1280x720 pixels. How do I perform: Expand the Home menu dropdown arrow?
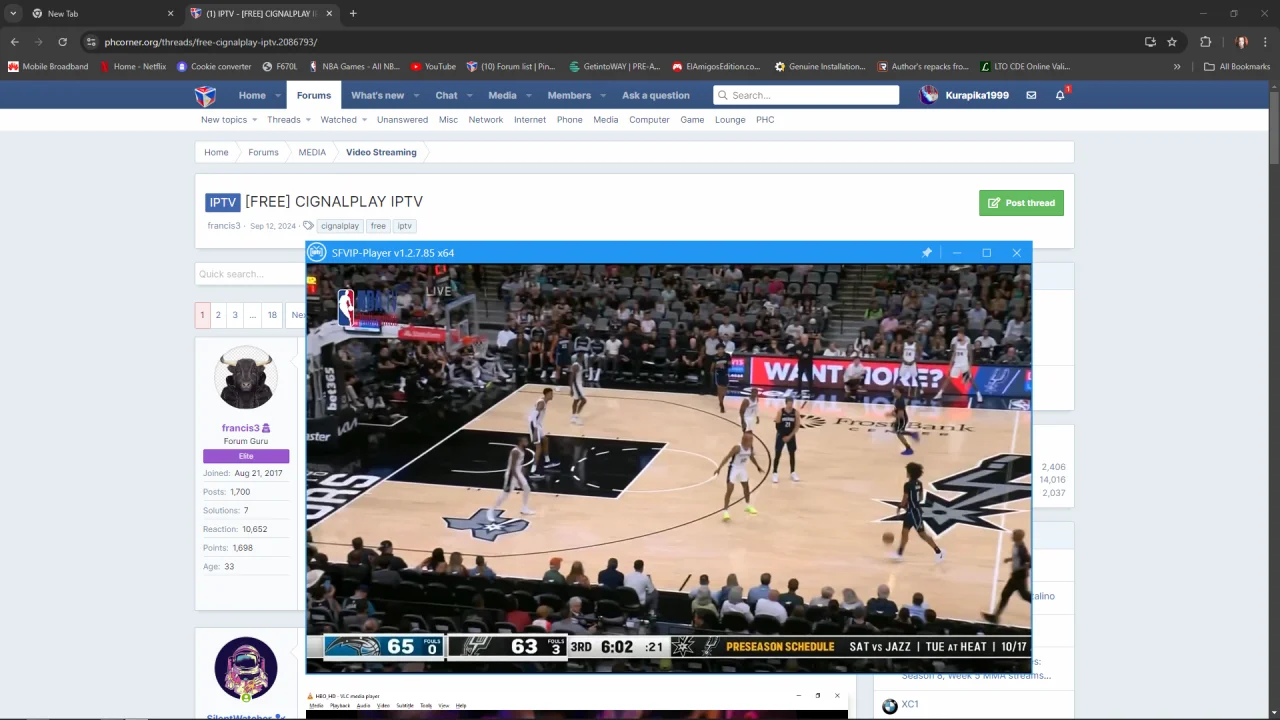tap(276, 96)
